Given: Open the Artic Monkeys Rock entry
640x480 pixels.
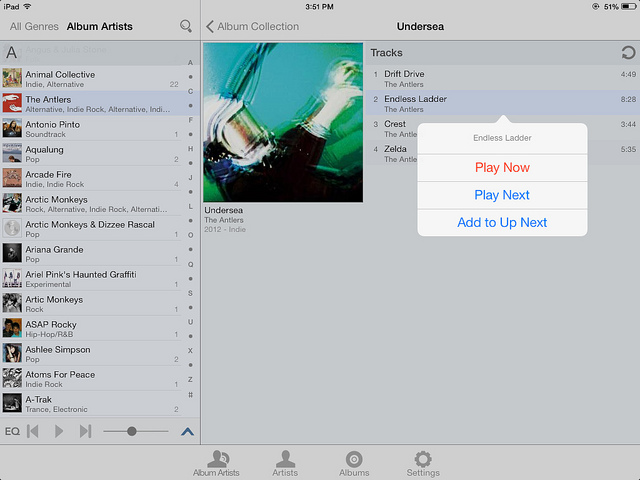Looking at the screenshot, I should pos(91,303).
